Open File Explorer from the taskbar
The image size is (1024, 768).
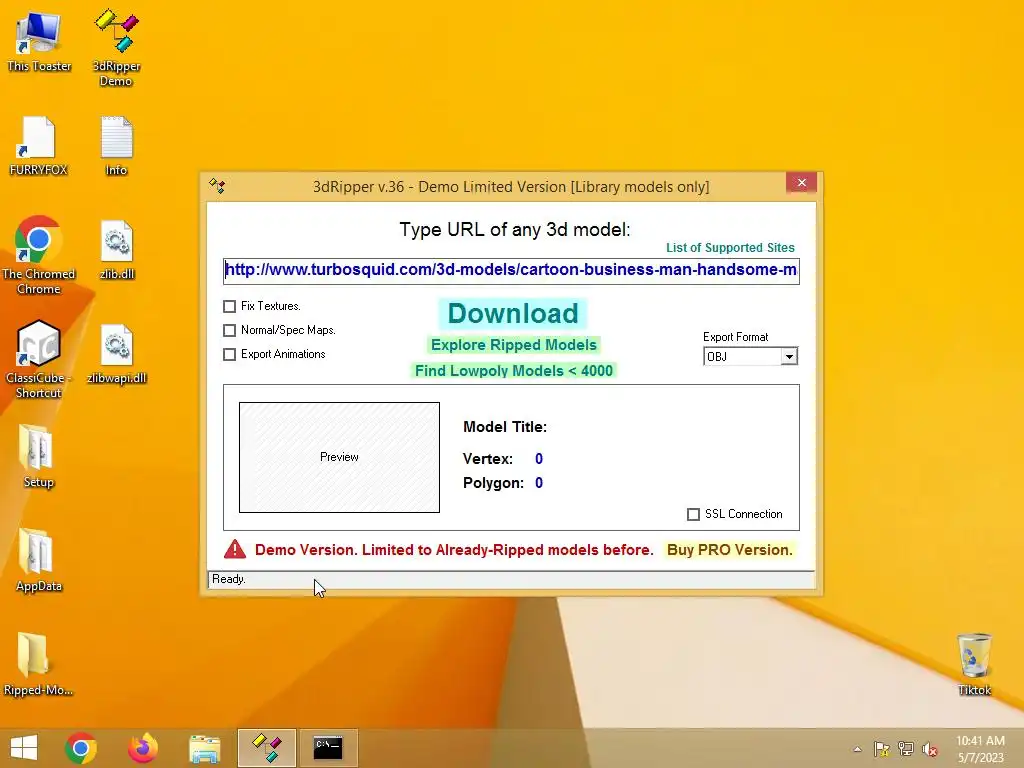click(x=204, y=748)
